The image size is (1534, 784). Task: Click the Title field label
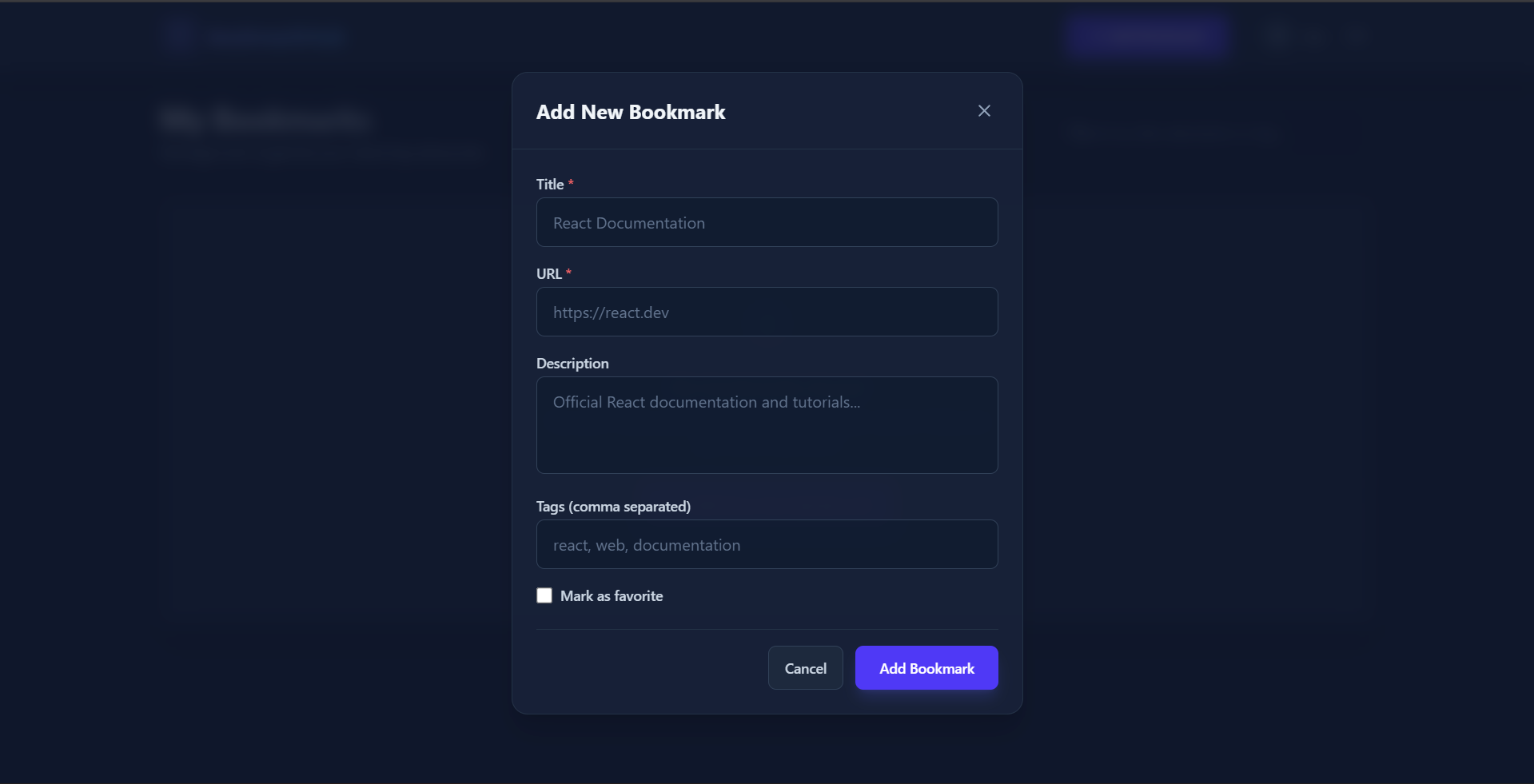click(550, 185)
